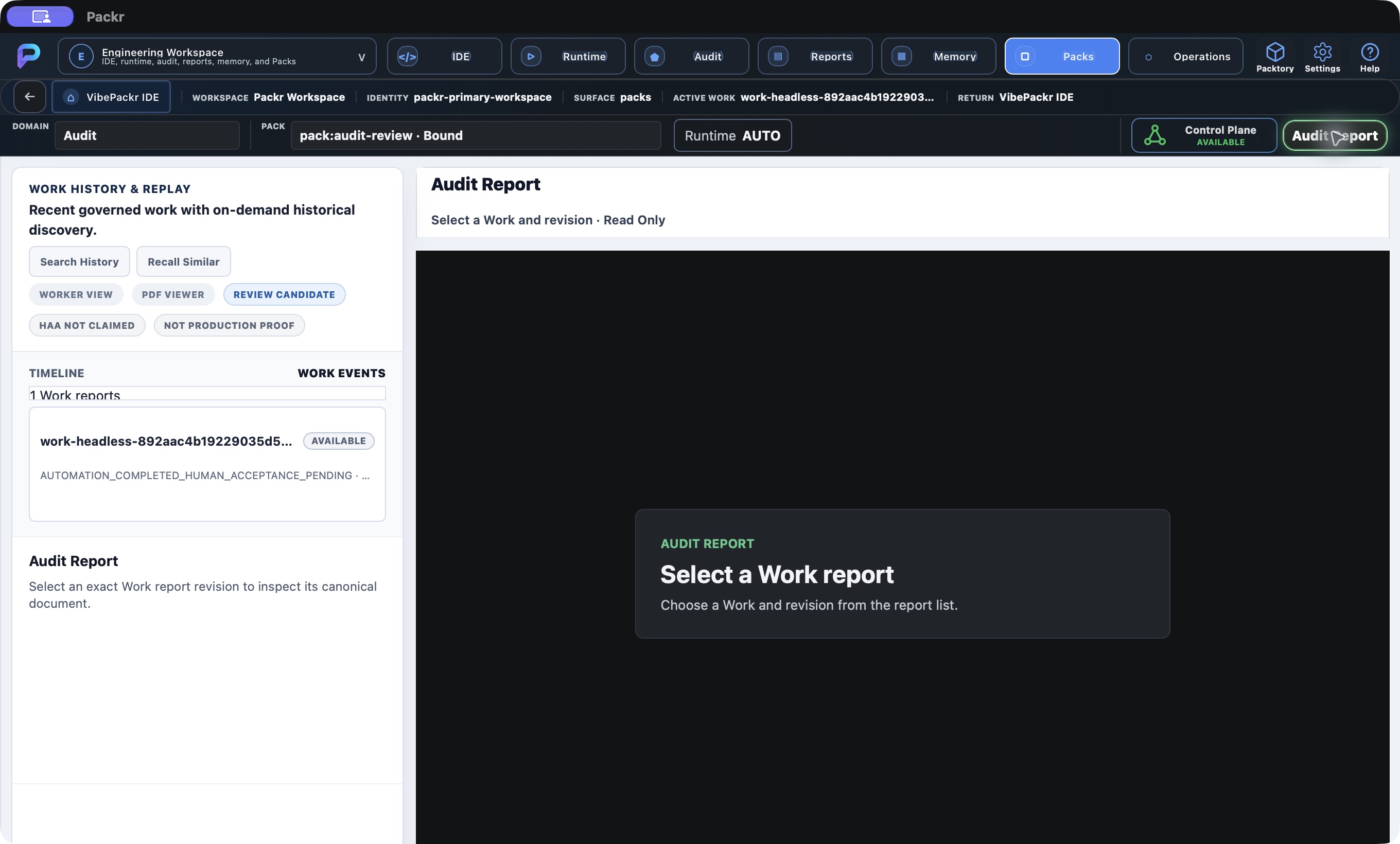This screenshot has height=844, width=1400.
Task: Switch to the Operations tab
Action: [x=1185, y=56]
